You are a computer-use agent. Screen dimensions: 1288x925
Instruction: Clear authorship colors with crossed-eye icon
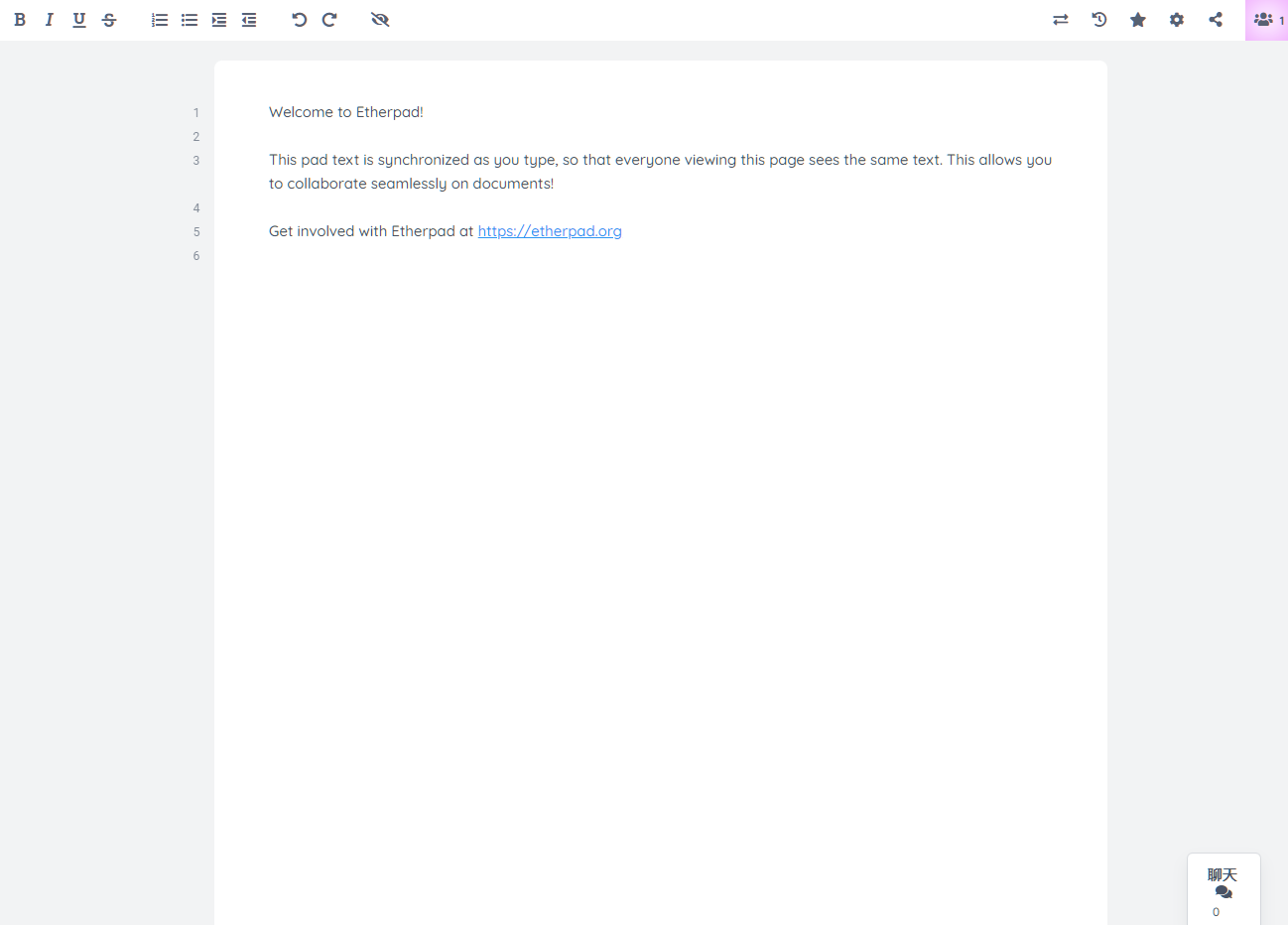(x=380, y=20)
